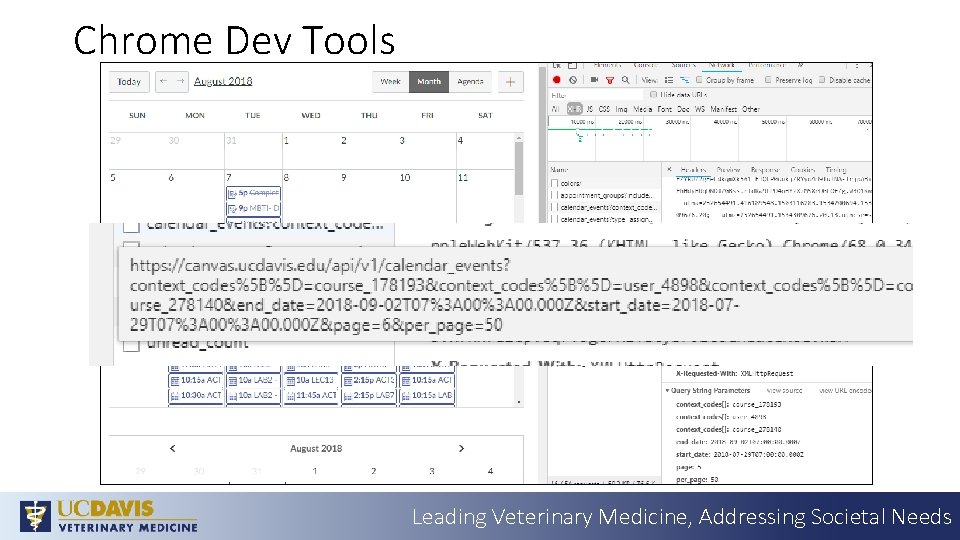Screen dimensions: 960x540
Task: Clear the network log with the clear icon
Action: click(x=573, y=80)
